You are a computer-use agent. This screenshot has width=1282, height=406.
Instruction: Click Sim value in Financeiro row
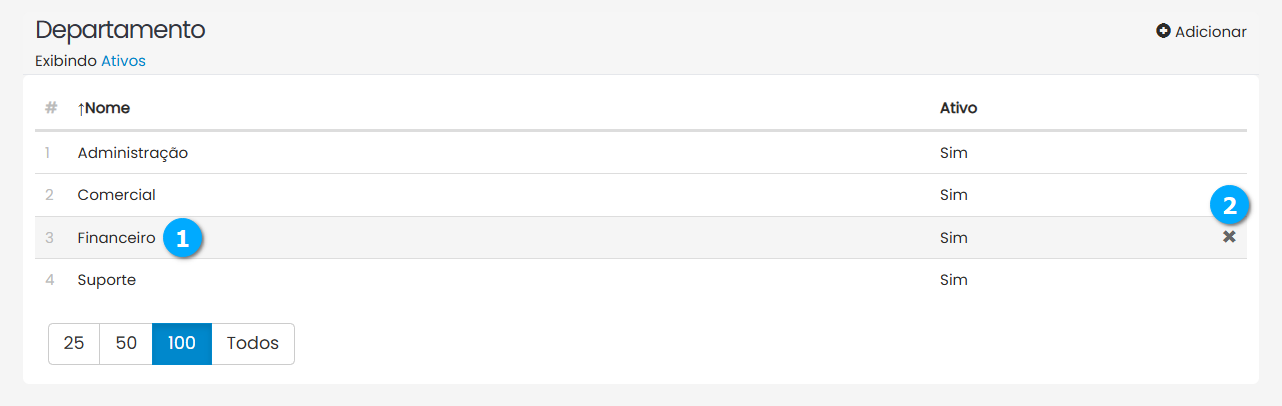[x=954, y=238]
